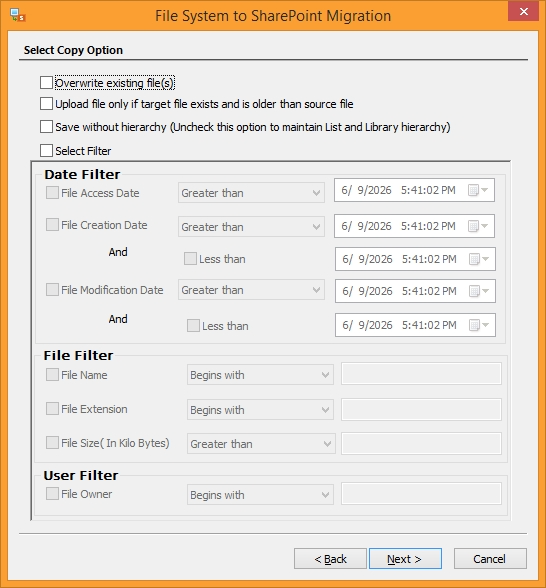Proceed with the Next > button
This screenshot has width=546, height=588.
(405, 559)
